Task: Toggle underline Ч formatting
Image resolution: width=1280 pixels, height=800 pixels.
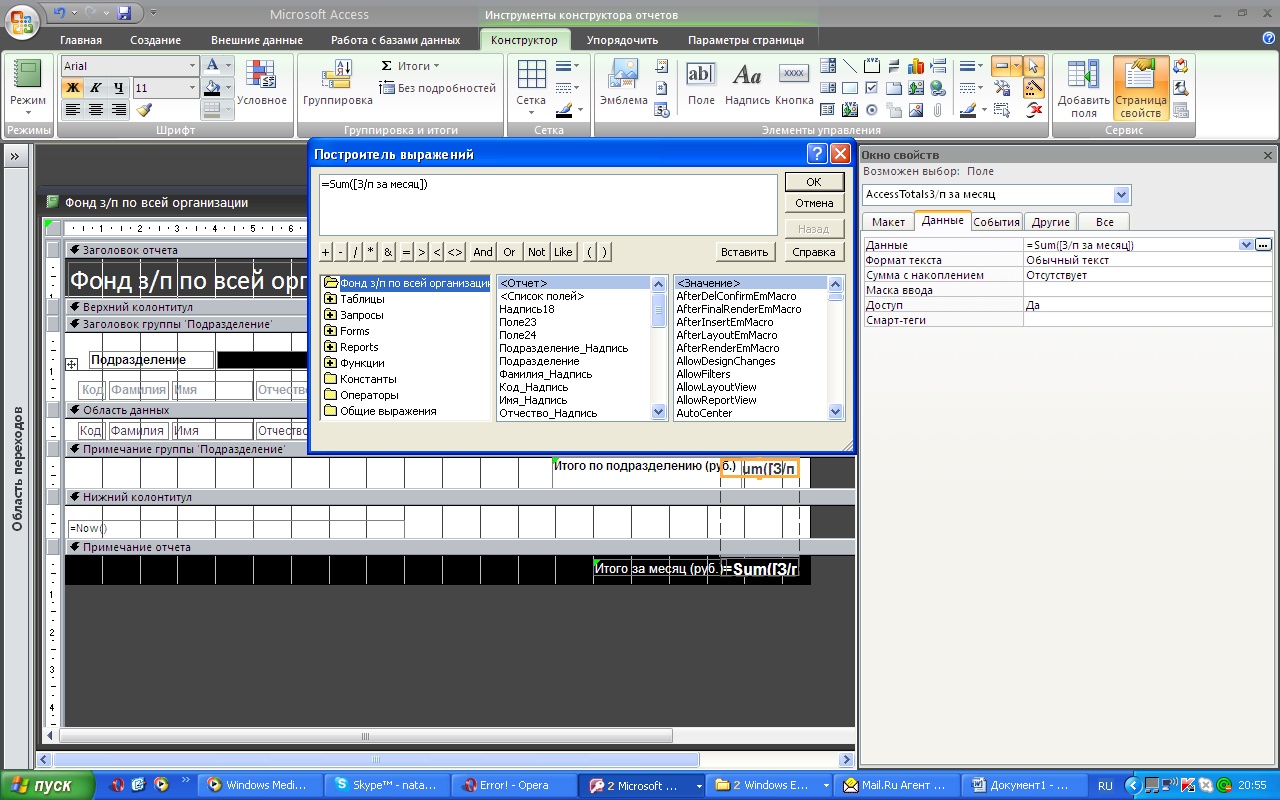Action: click(118, 88)
